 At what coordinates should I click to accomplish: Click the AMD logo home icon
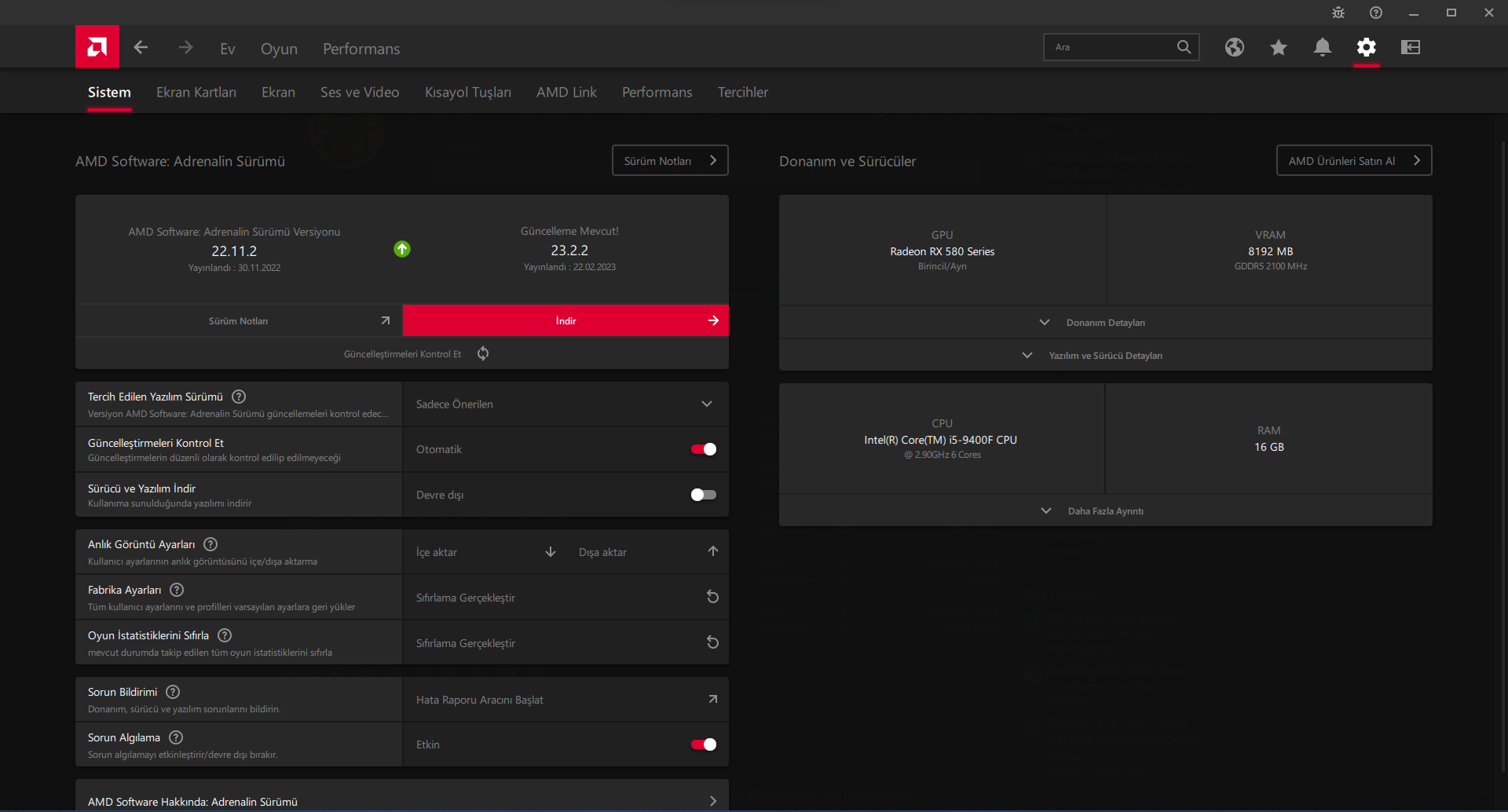click(97, 47)
